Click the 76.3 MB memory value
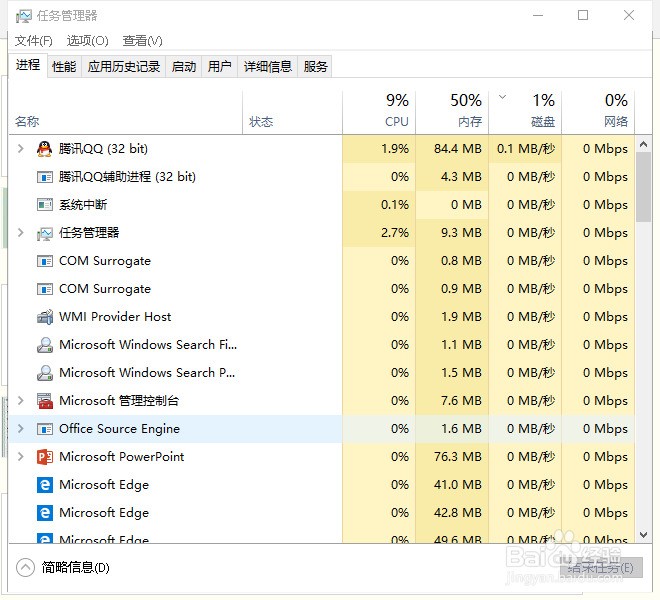Viewport: 660px width, 600px height. [458, 457]
